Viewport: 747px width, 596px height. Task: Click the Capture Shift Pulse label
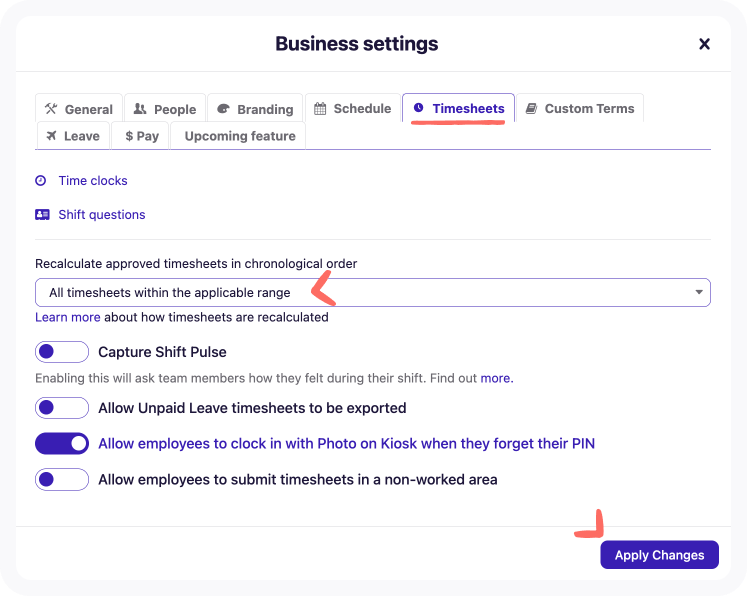[162, 352]
